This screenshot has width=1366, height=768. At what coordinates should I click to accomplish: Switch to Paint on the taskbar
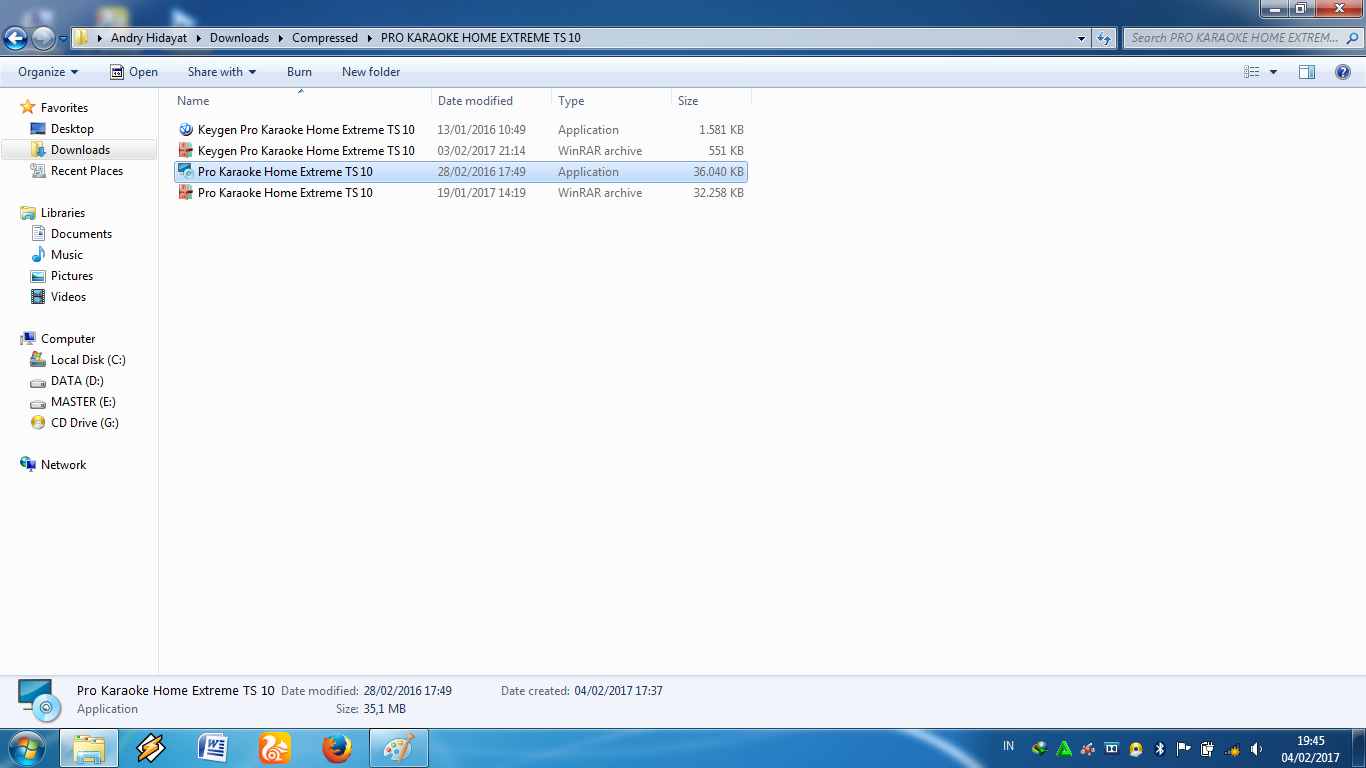click(x=399, y=748)
